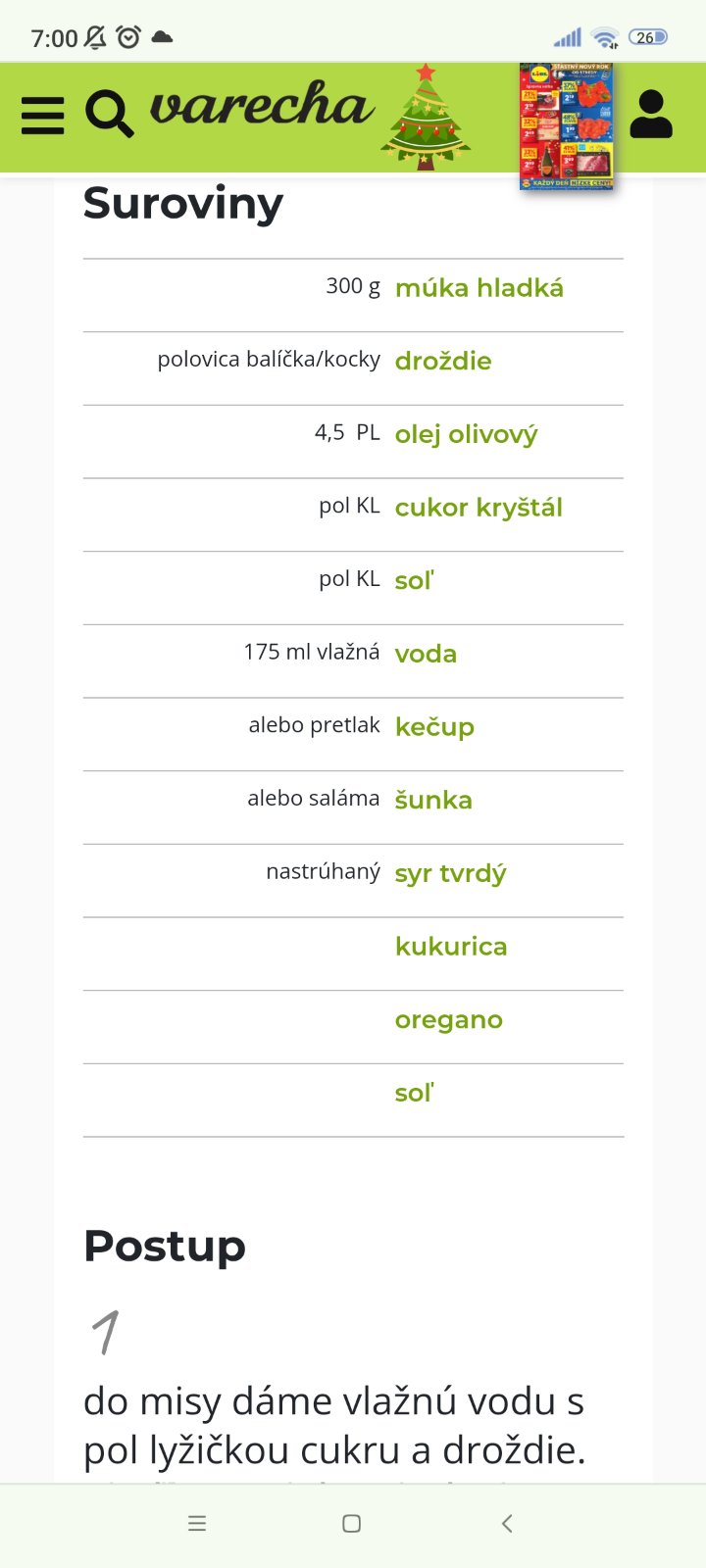Tap the battery indicator in status bar

(x=647, y=37)
